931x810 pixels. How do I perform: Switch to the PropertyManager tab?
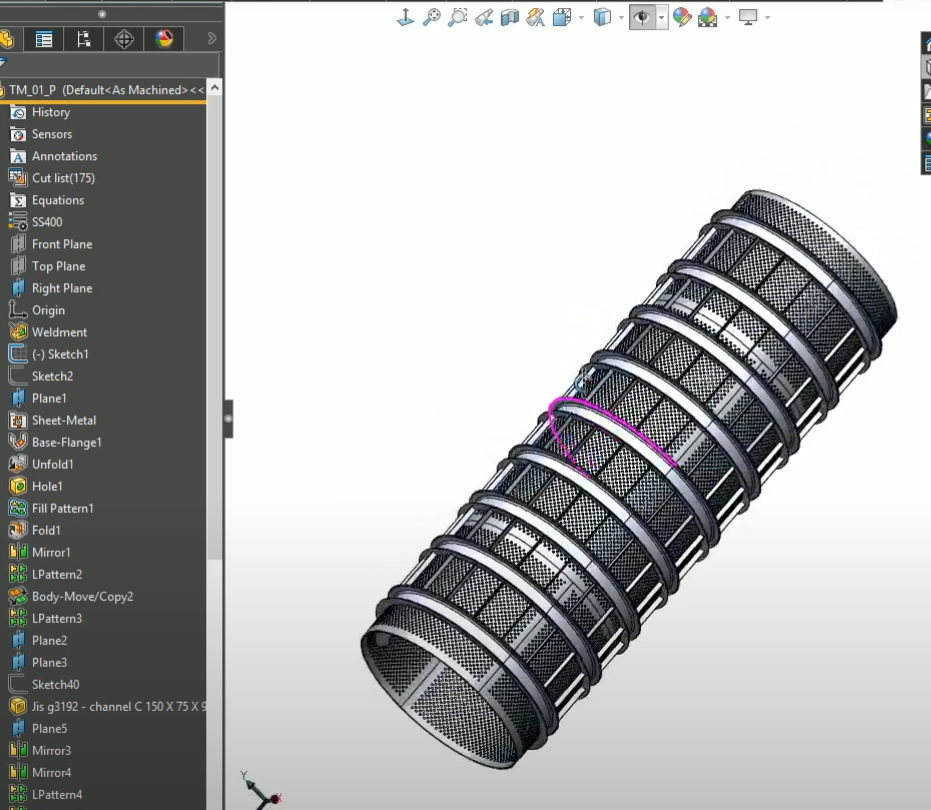(44, 39)
